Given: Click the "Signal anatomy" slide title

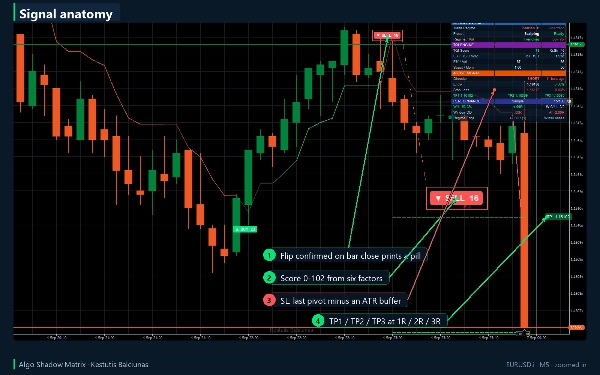Looking at the screenshot, I should pos(66,14).
